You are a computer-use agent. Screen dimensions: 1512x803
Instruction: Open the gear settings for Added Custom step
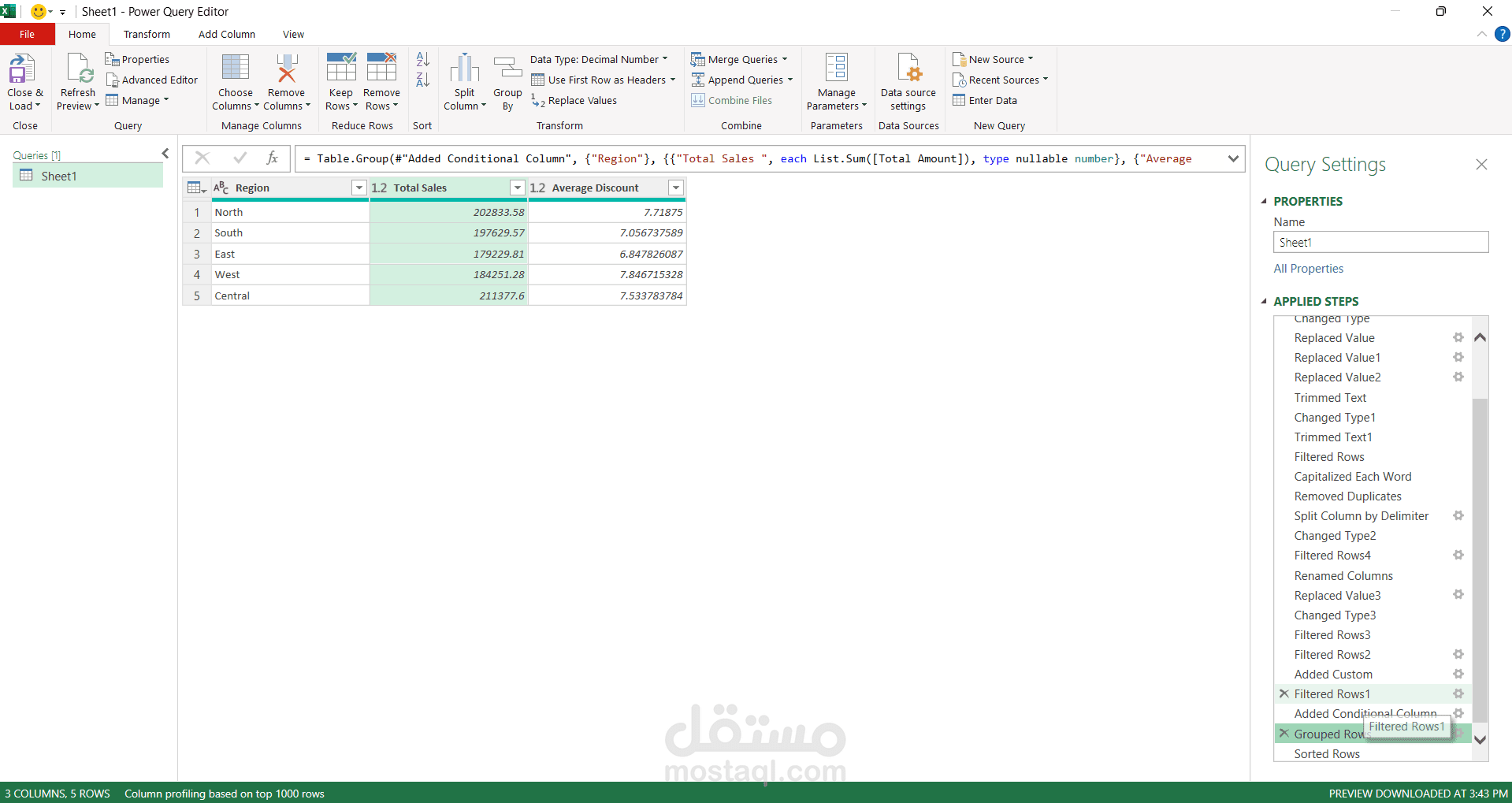1458,674
